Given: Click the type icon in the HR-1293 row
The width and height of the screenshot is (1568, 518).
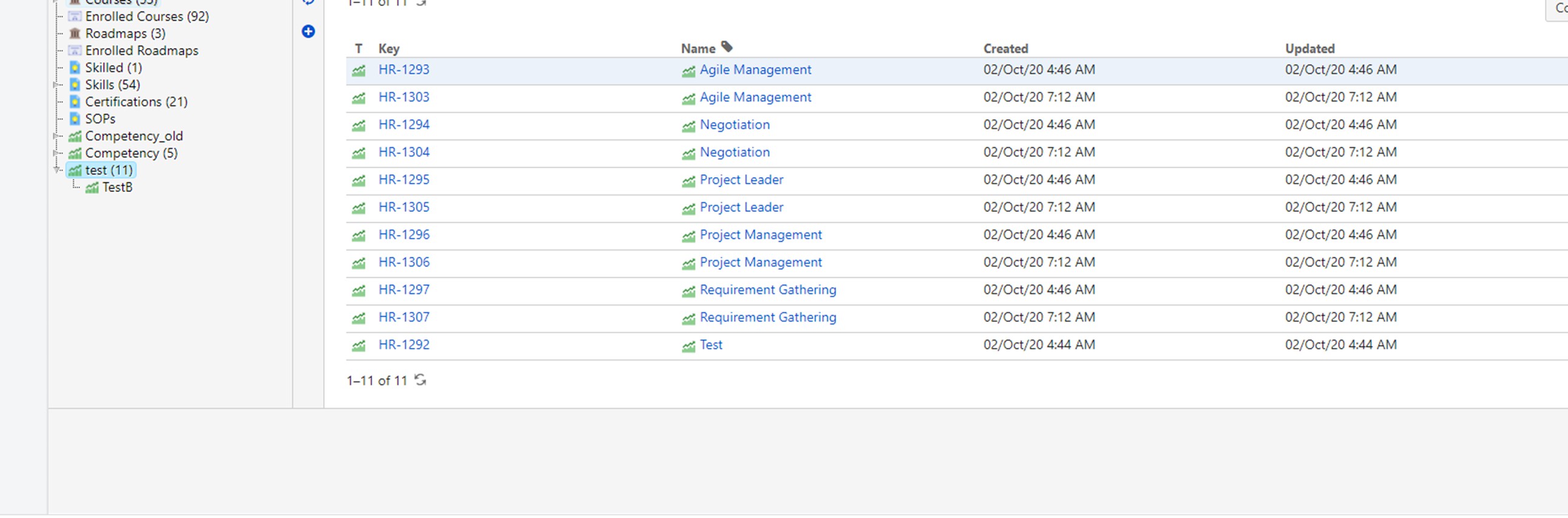Looking at the screenshot, I should point(359,70).
